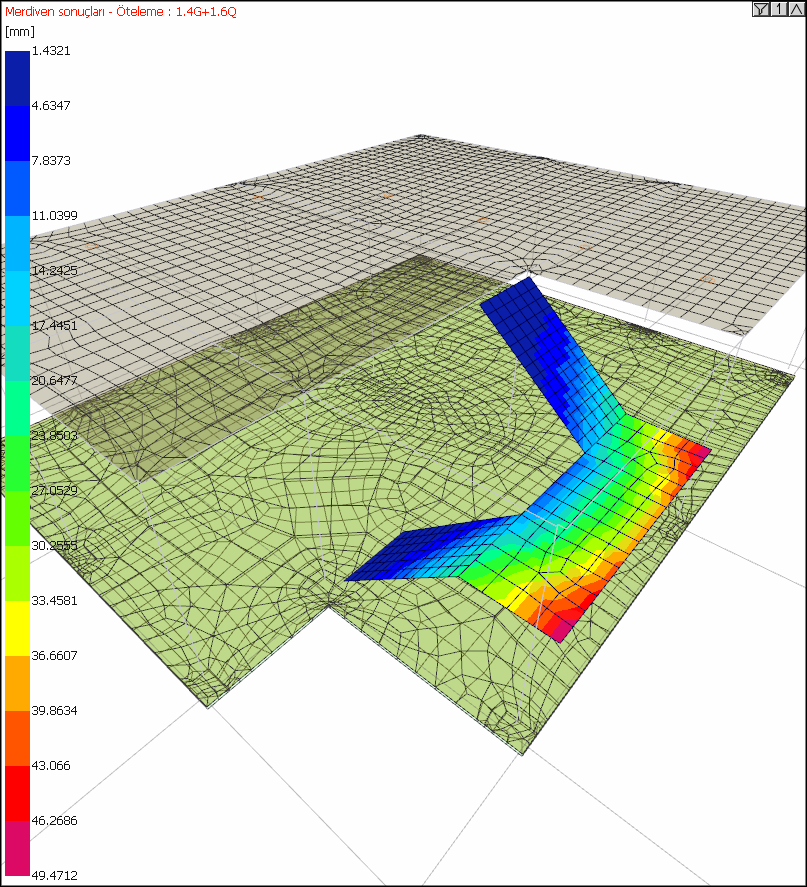Open the filter funnel icon

click(x=761, y=9)
